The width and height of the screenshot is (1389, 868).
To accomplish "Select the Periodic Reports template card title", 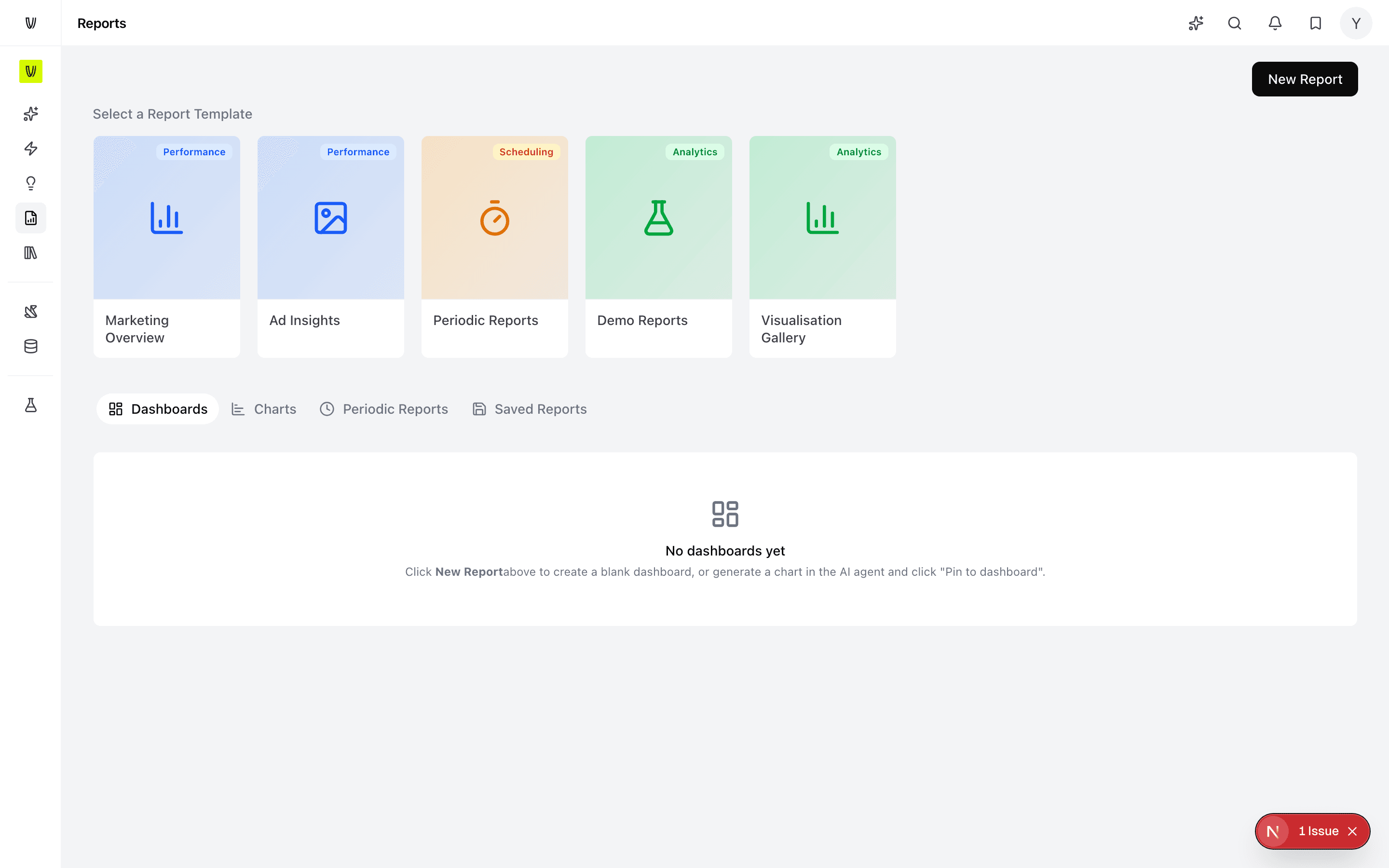I will point(486,320).
